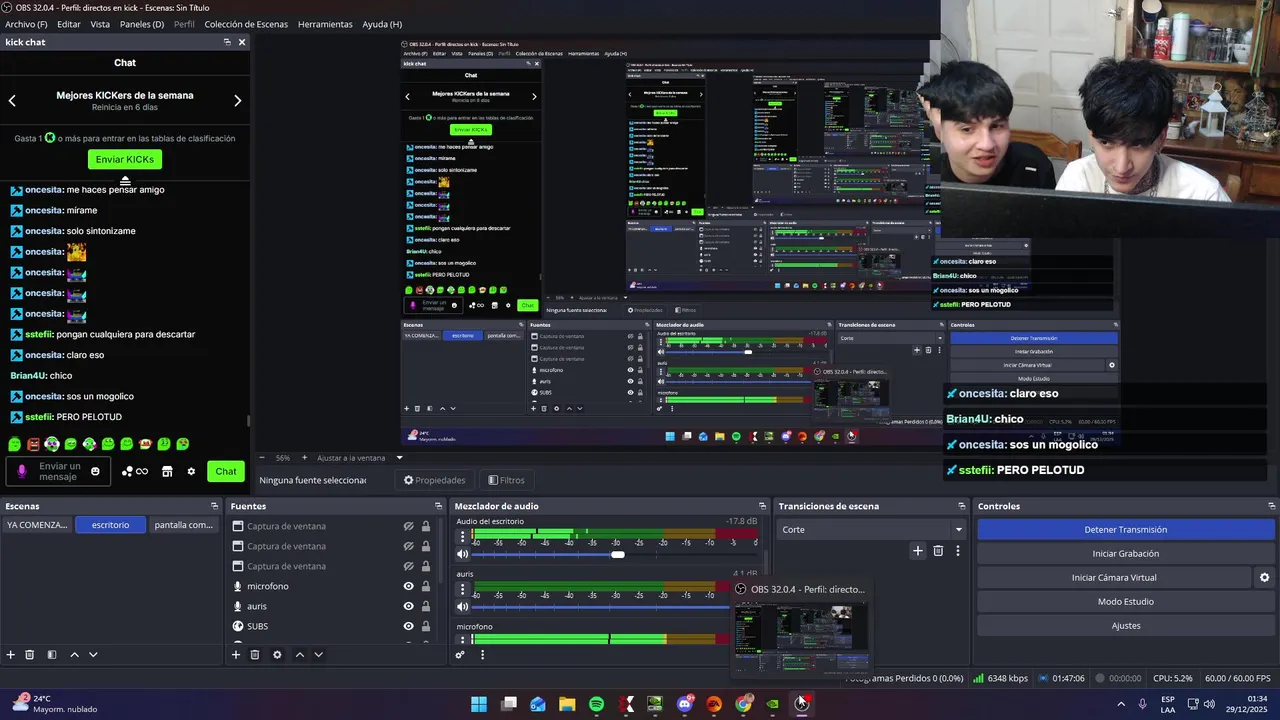Open preview scaling dropdown arrow

[x=399, y=458]
